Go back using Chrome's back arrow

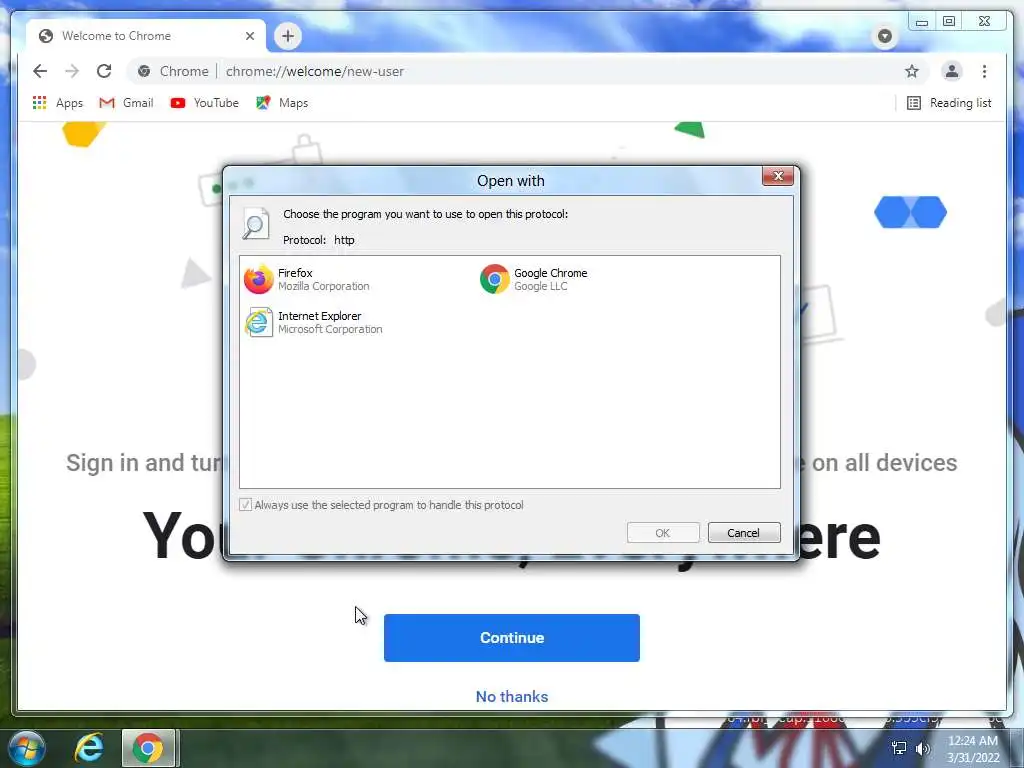[x=40, y=71]
